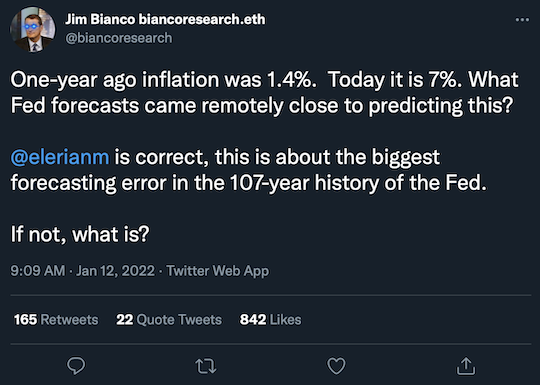Image resolution: width=540 pixels, height=385 pixels.
Task: Open the share upload arrow icon
Action: click(466, 366)
